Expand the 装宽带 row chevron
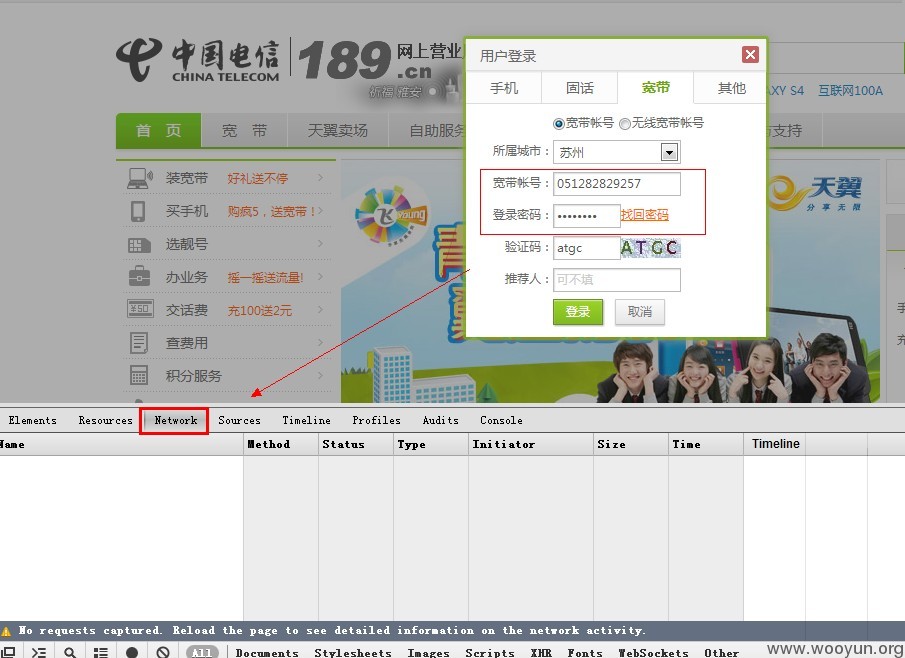Viewport: 905px width, 658px height. tap(320, 178)
